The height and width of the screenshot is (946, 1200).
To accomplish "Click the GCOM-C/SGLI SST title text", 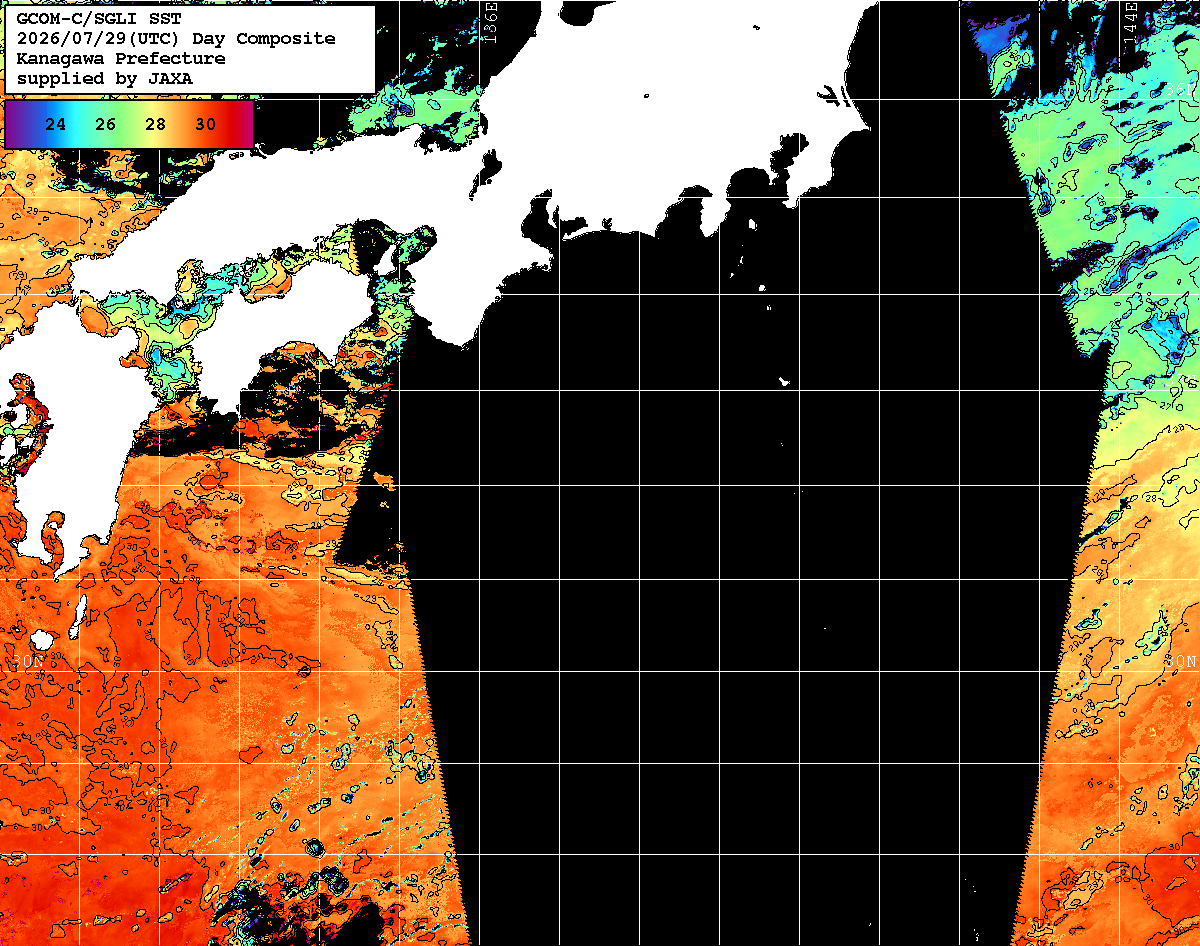I will 84,19.
